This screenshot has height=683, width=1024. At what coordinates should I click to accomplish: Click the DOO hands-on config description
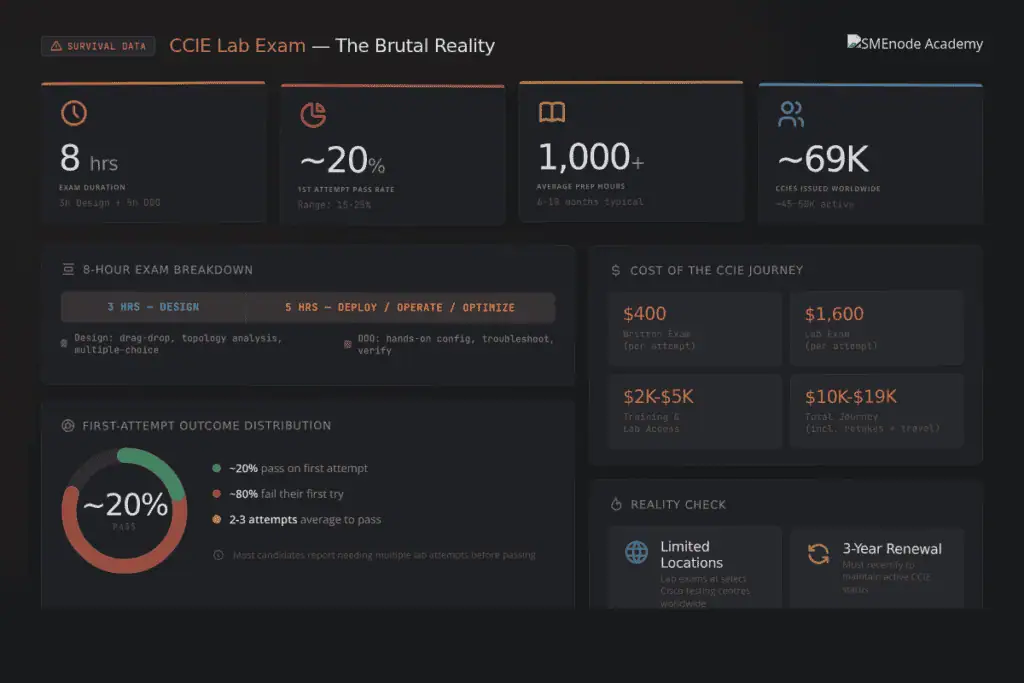point(456,345)
